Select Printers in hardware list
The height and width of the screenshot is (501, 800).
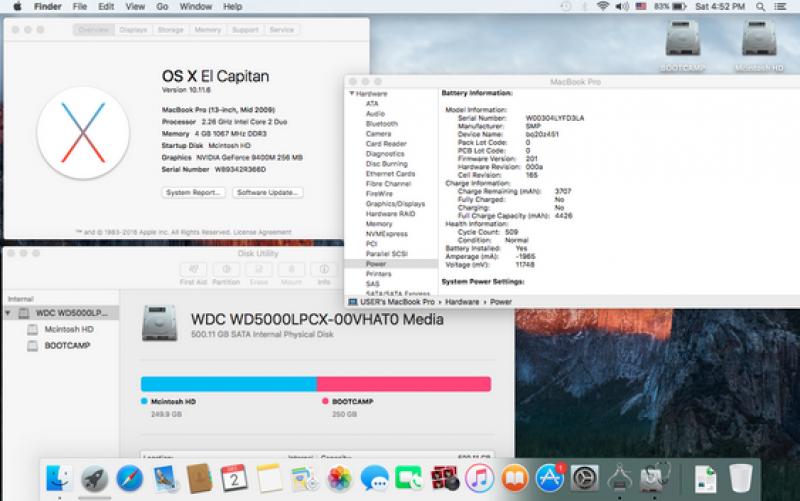379,274
